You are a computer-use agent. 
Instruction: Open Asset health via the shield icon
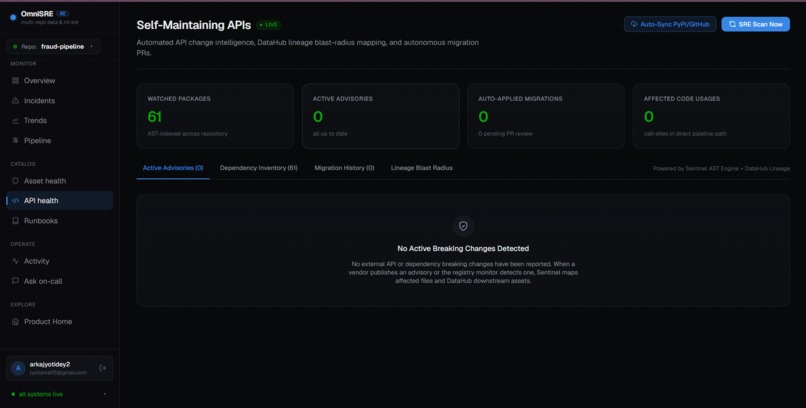[15, 181]
